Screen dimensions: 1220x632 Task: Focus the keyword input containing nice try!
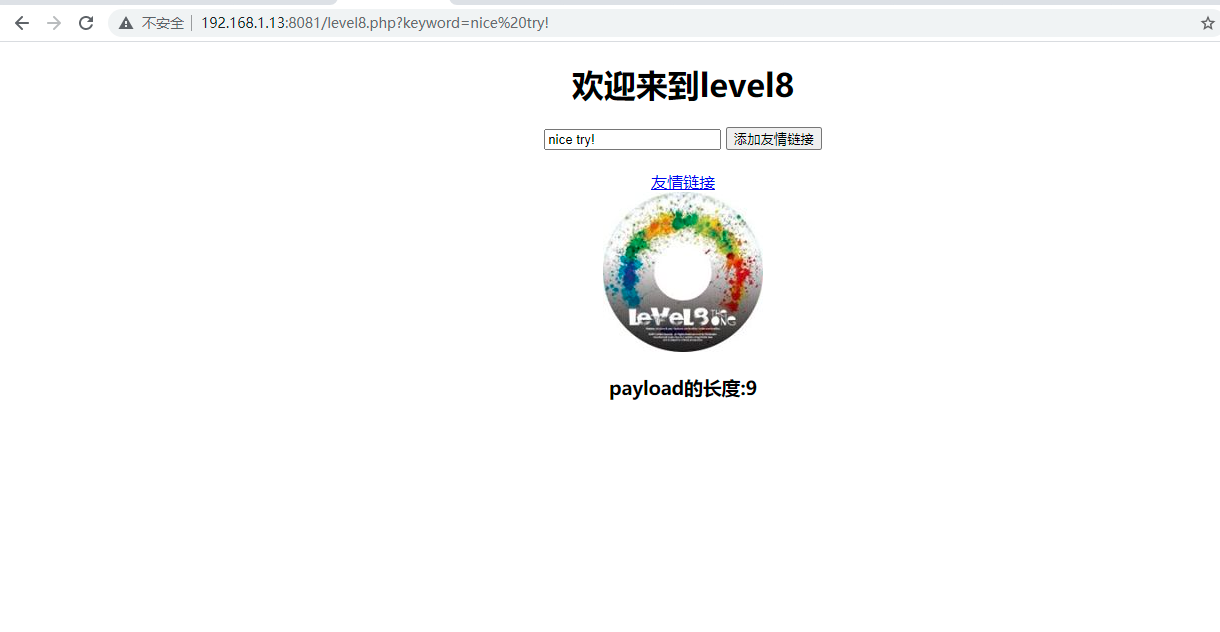coord(632,139)
